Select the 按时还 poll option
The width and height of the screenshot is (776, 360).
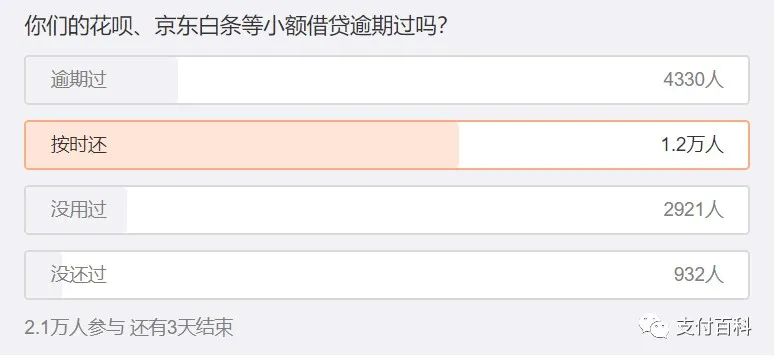(x=387, y=145)
